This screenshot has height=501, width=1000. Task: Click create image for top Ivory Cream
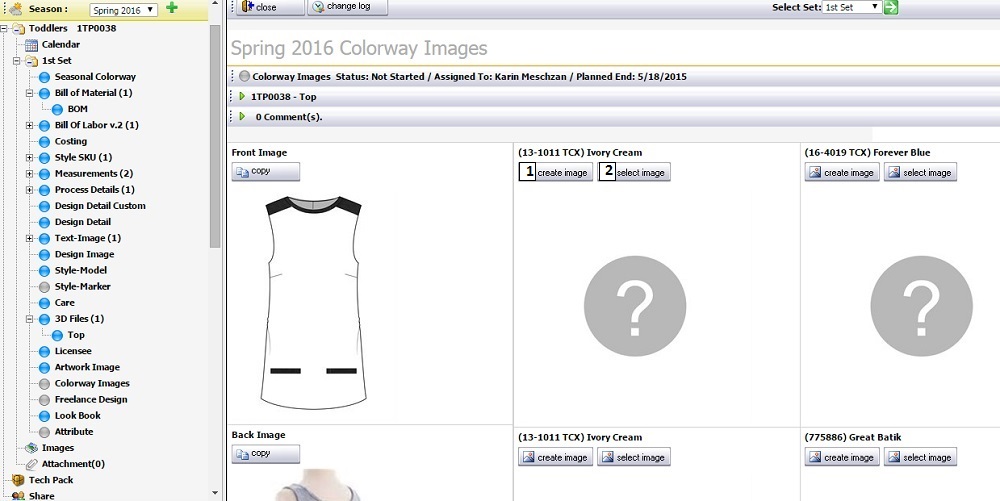click(x=555, y=172)
